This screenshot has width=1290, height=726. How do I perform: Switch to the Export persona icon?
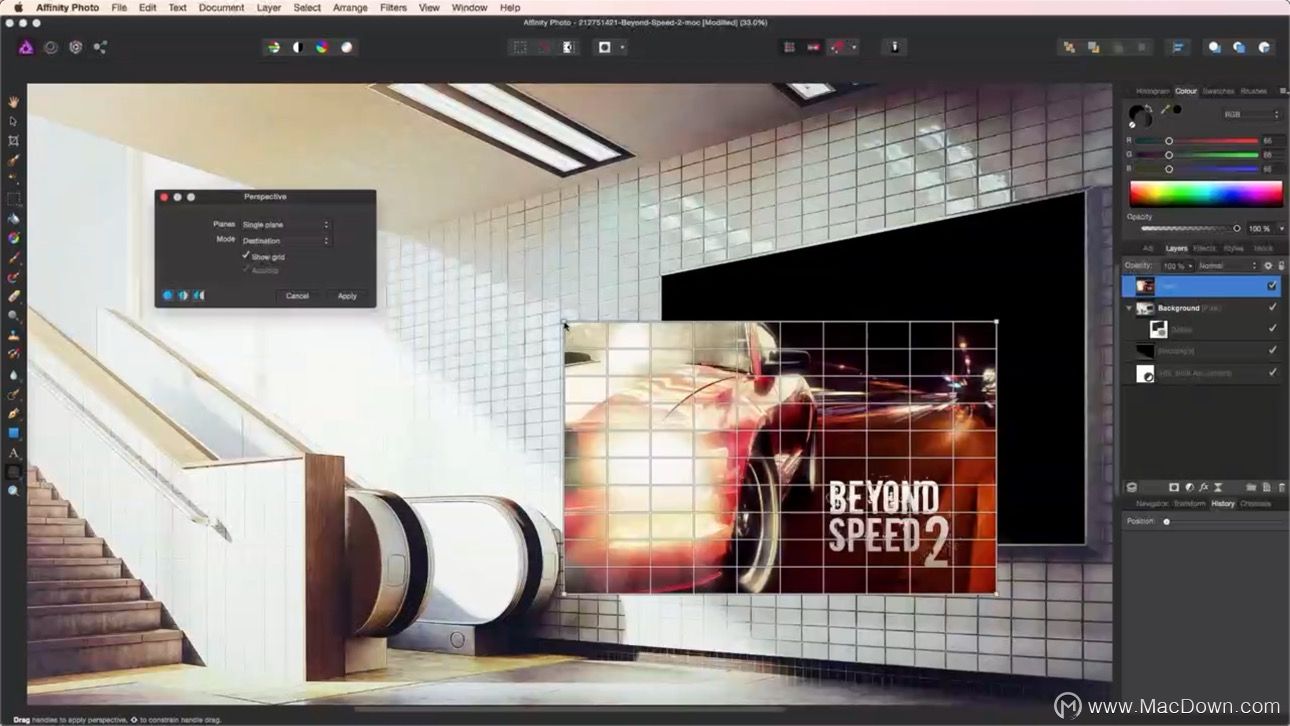100,46
